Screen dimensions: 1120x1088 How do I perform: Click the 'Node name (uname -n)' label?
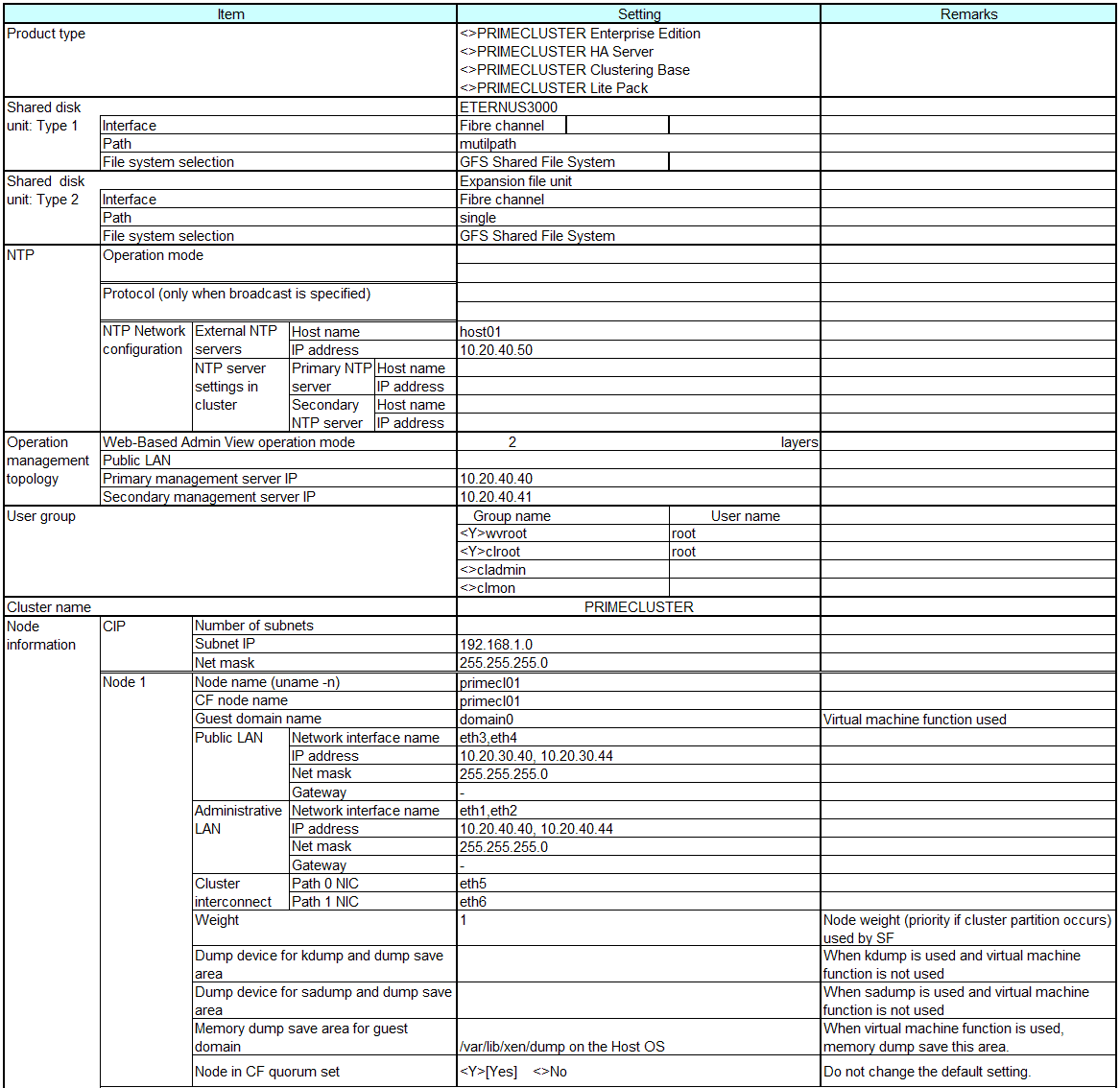tap(267, 682)
